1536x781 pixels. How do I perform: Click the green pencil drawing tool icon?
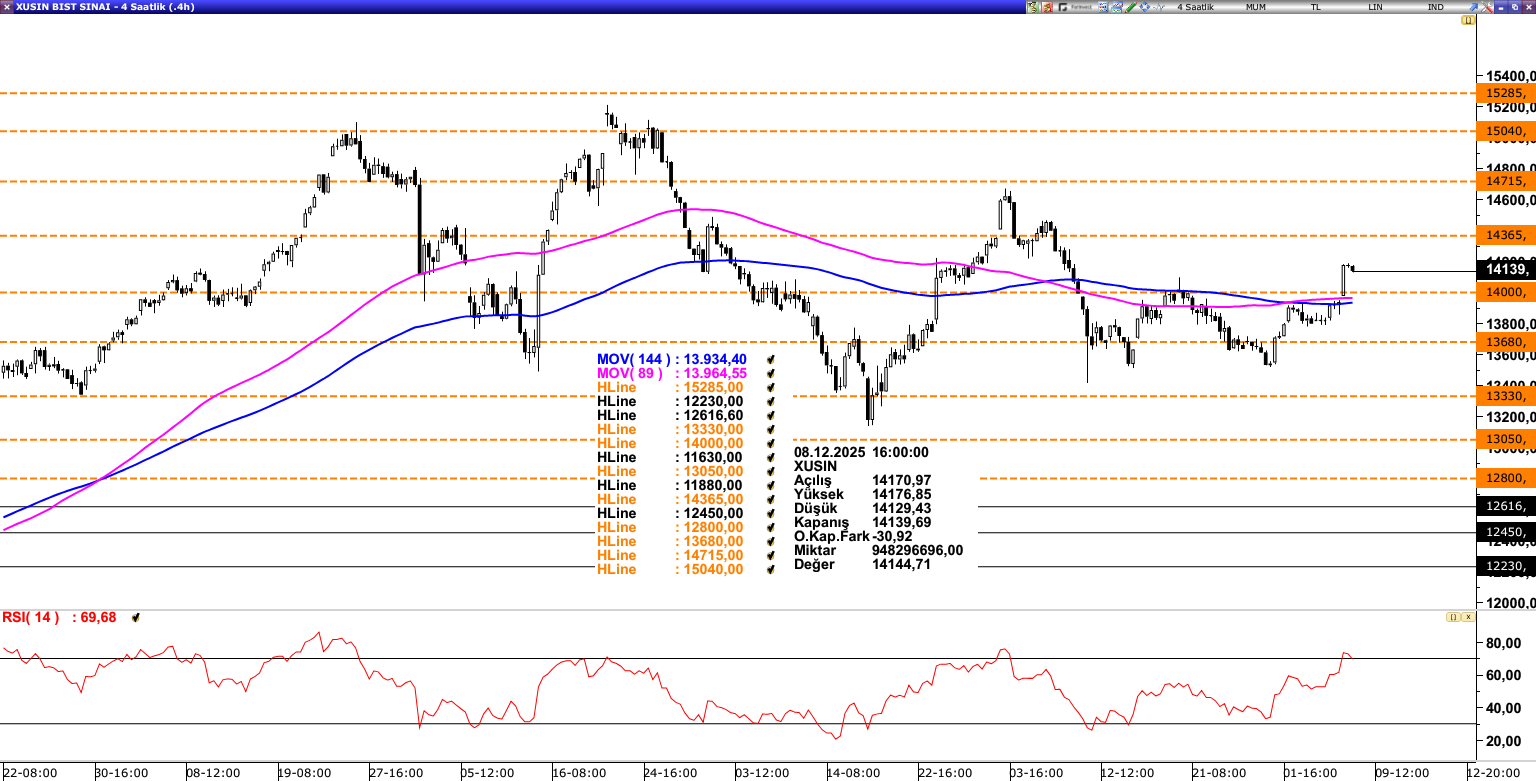[1130, 7]
